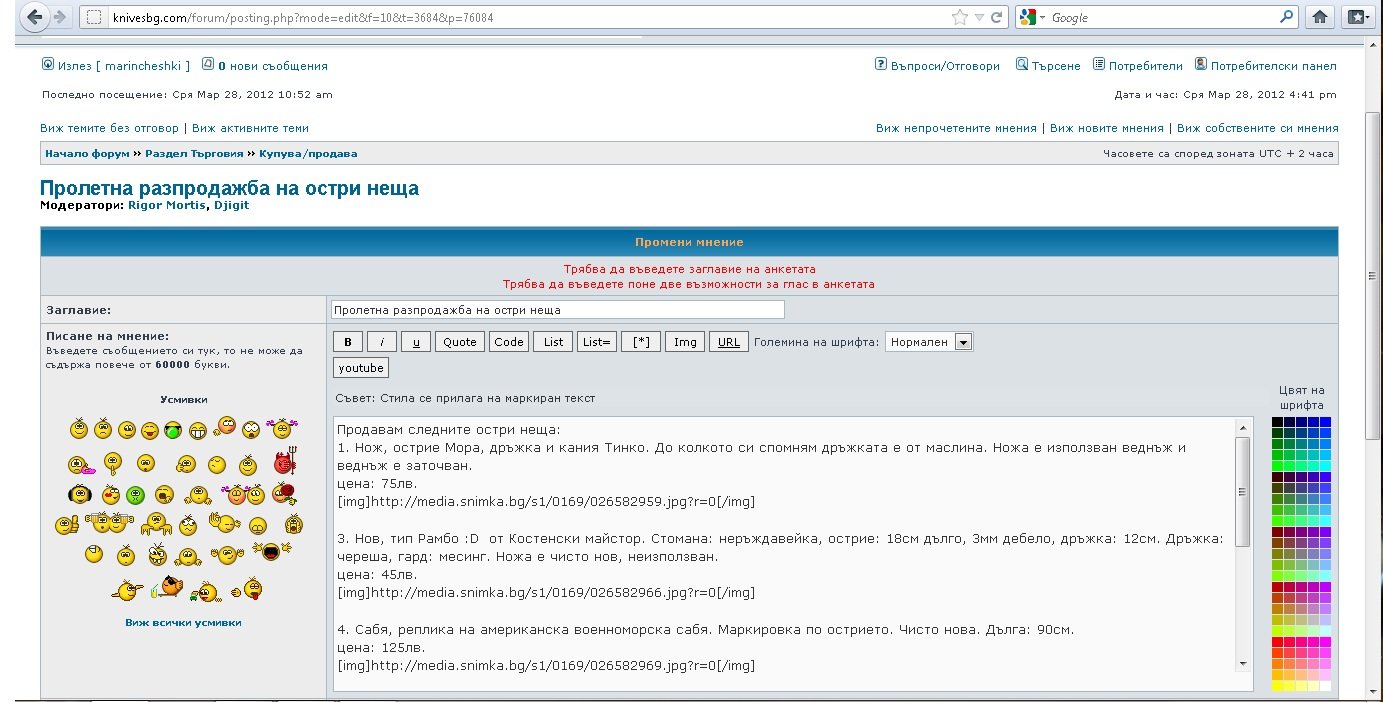Open Потребителски панел
This screenshot has height=702, width=1383.
1266,66
